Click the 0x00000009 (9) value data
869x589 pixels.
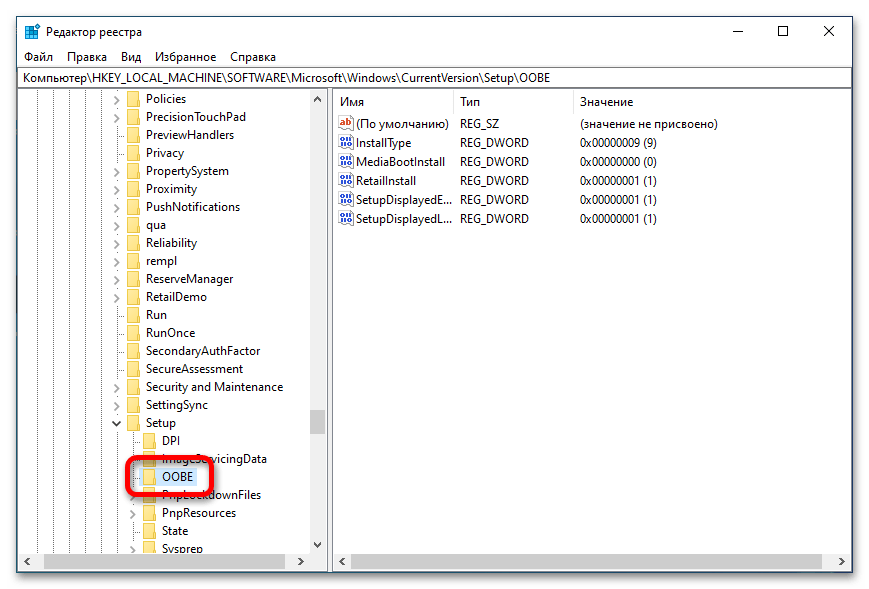click(618, 143)
